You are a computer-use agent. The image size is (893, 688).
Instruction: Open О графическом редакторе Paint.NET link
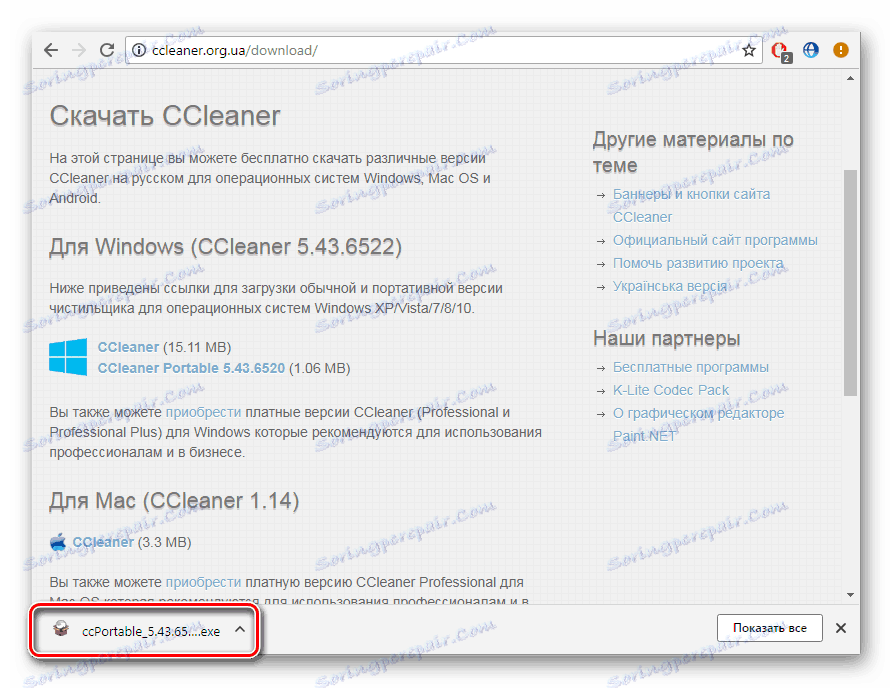[x=698, y=424]
